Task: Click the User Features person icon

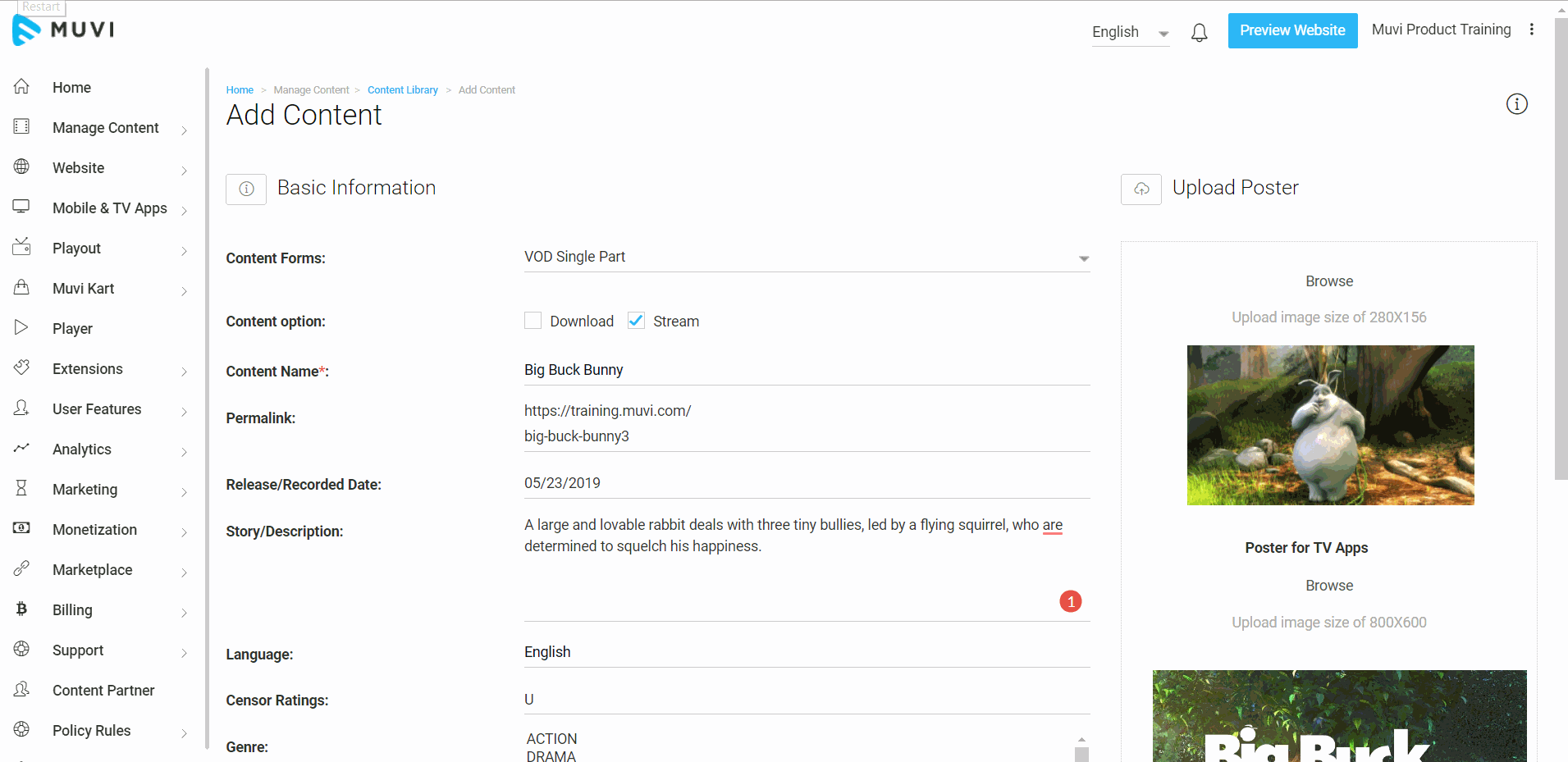Action: (x=21, y=408)
